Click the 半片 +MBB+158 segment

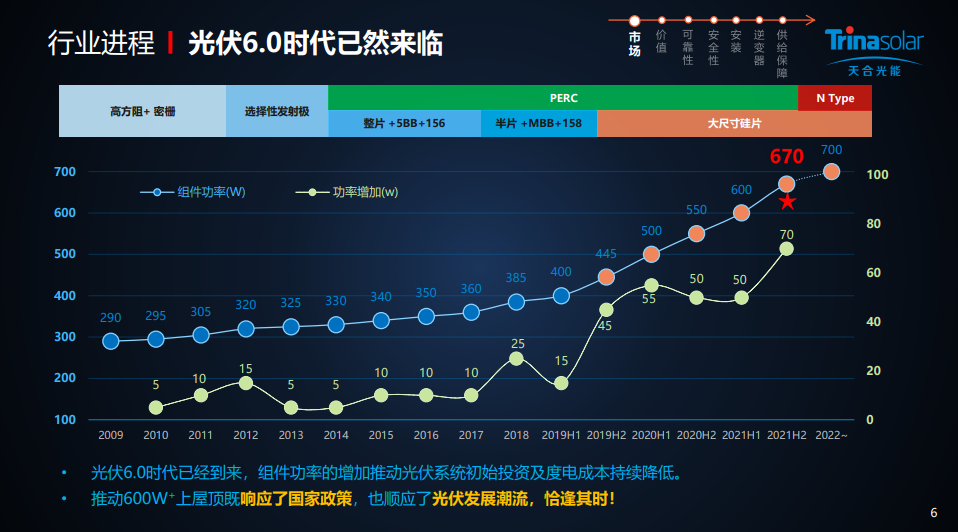(x=539, y=124)
